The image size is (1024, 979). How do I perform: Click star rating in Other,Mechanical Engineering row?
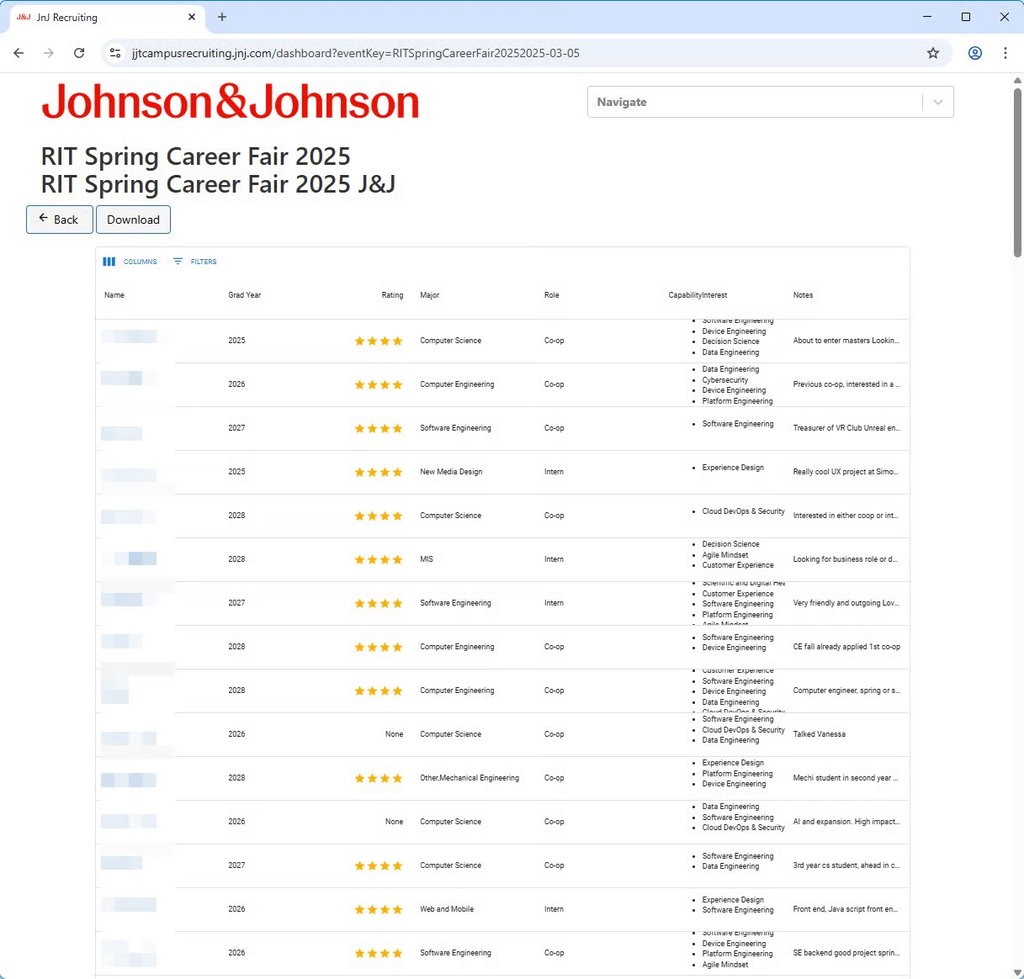coord(379,778)
